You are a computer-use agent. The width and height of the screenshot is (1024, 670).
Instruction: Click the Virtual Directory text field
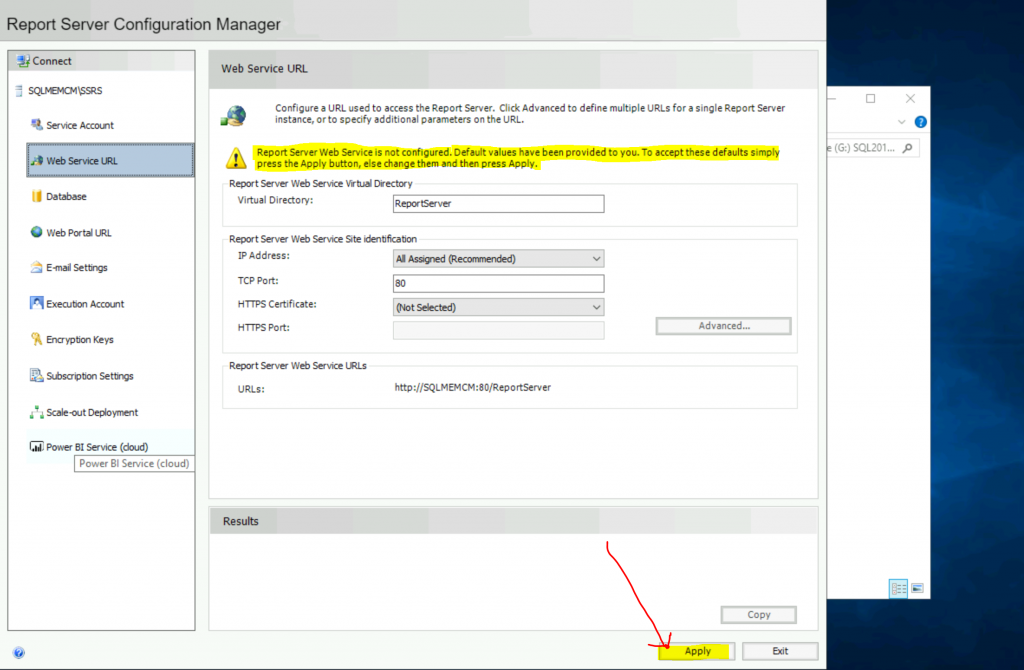(x=499, y=204)
